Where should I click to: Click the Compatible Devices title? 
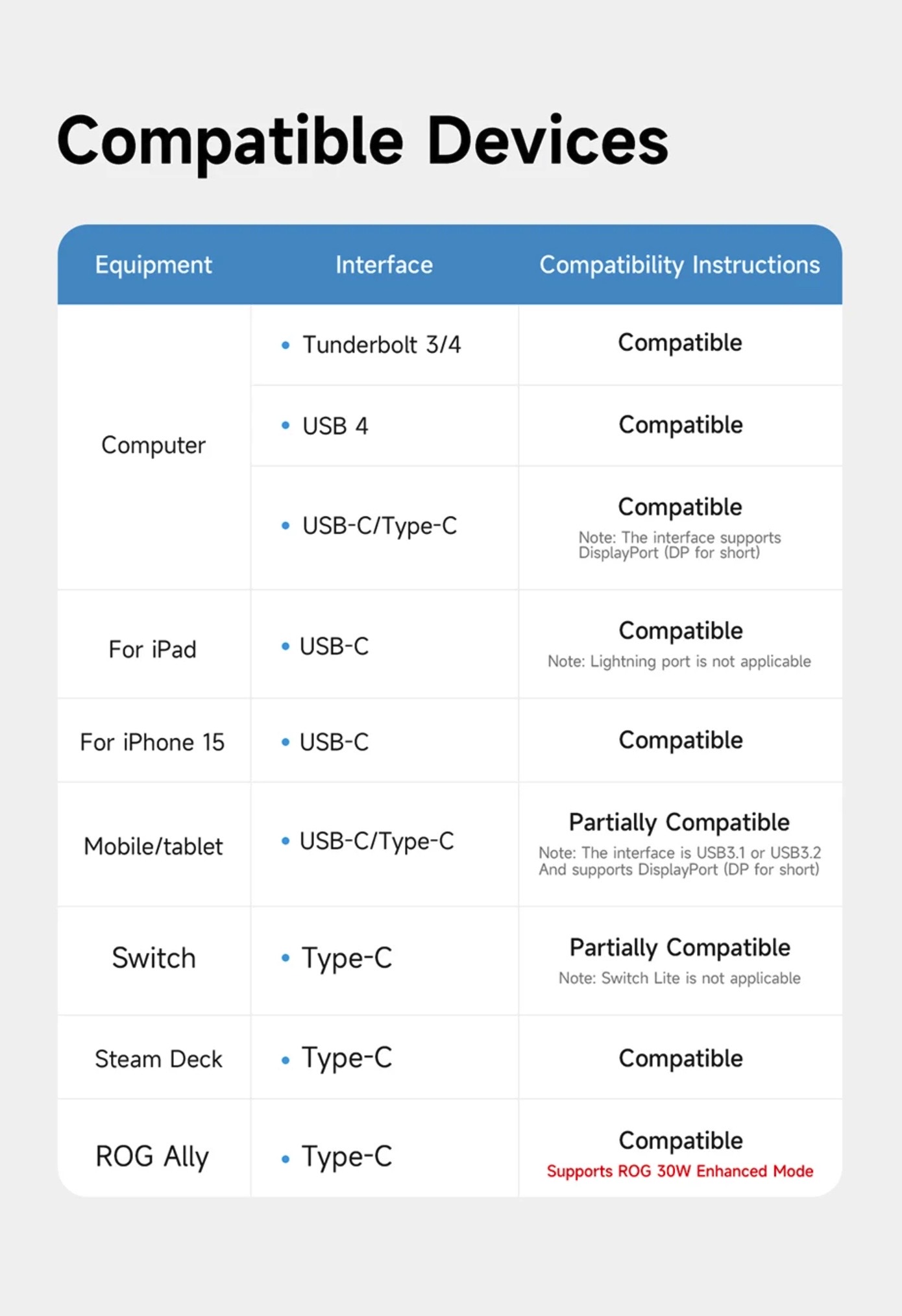(362, 141)
